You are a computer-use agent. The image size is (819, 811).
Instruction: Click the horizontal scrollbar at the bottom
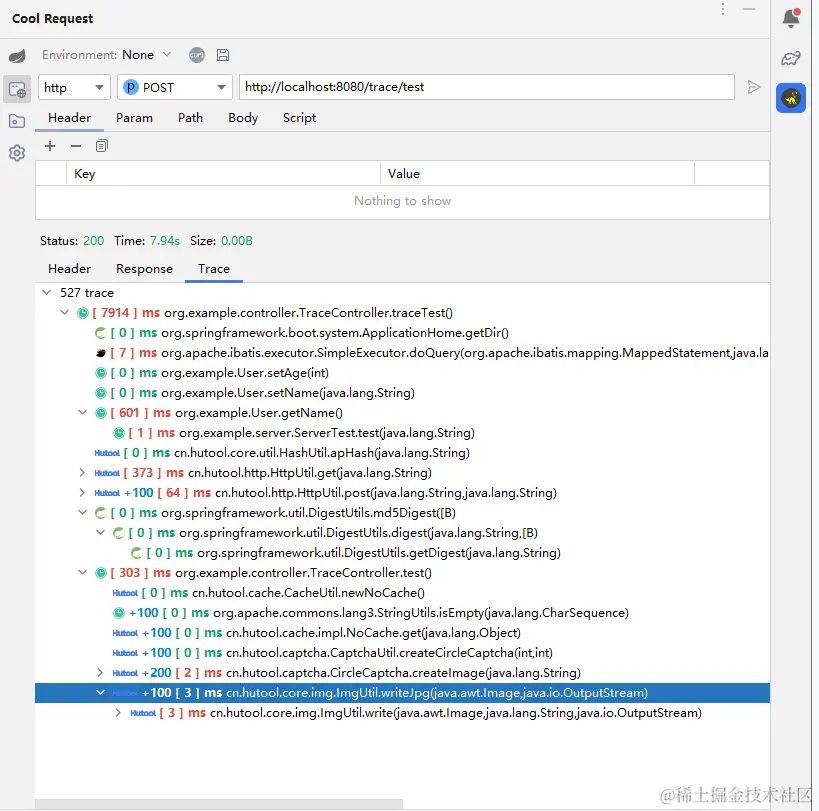tap(219, 803)
